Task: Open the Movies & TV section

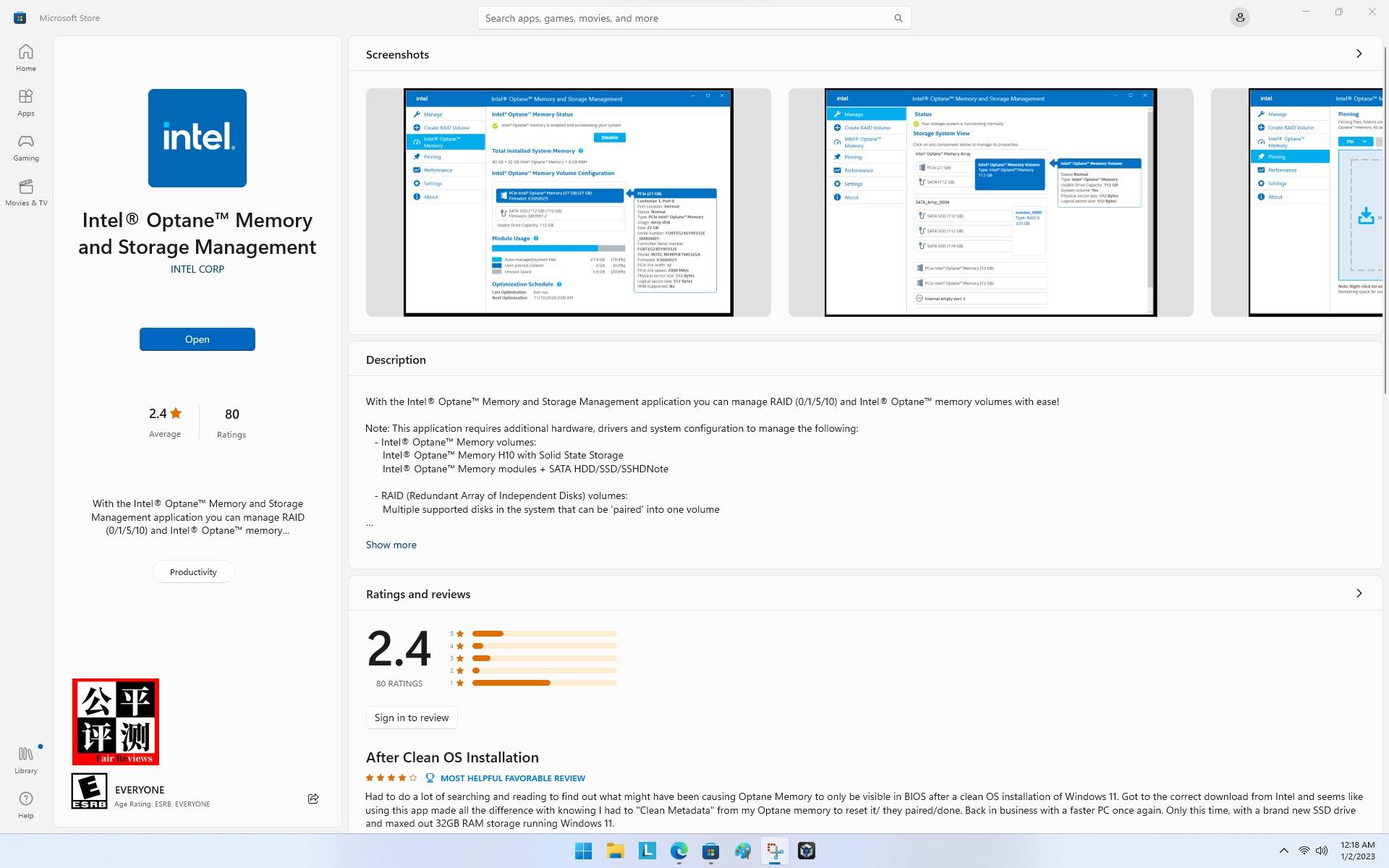Action: (x=26, y=192)
